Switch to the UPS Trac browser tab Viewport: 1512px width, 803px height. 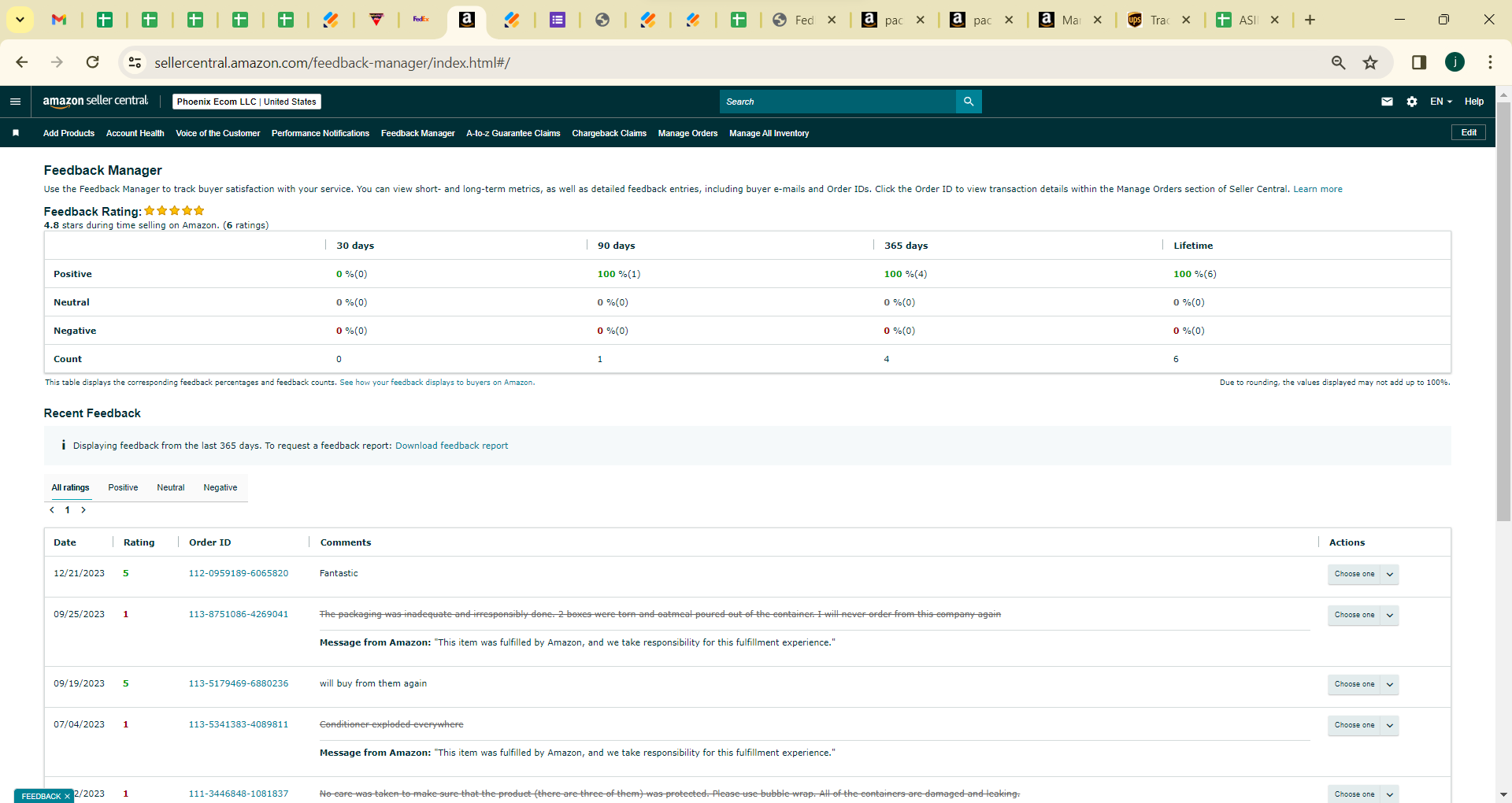[x=1151, y=20]
